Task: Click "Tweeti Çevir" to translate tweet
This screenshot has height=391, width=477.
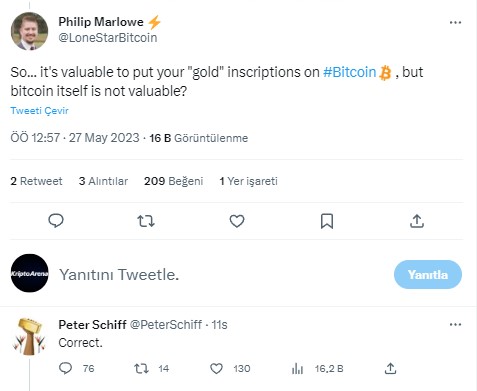Action: click(x=39, y=111)
